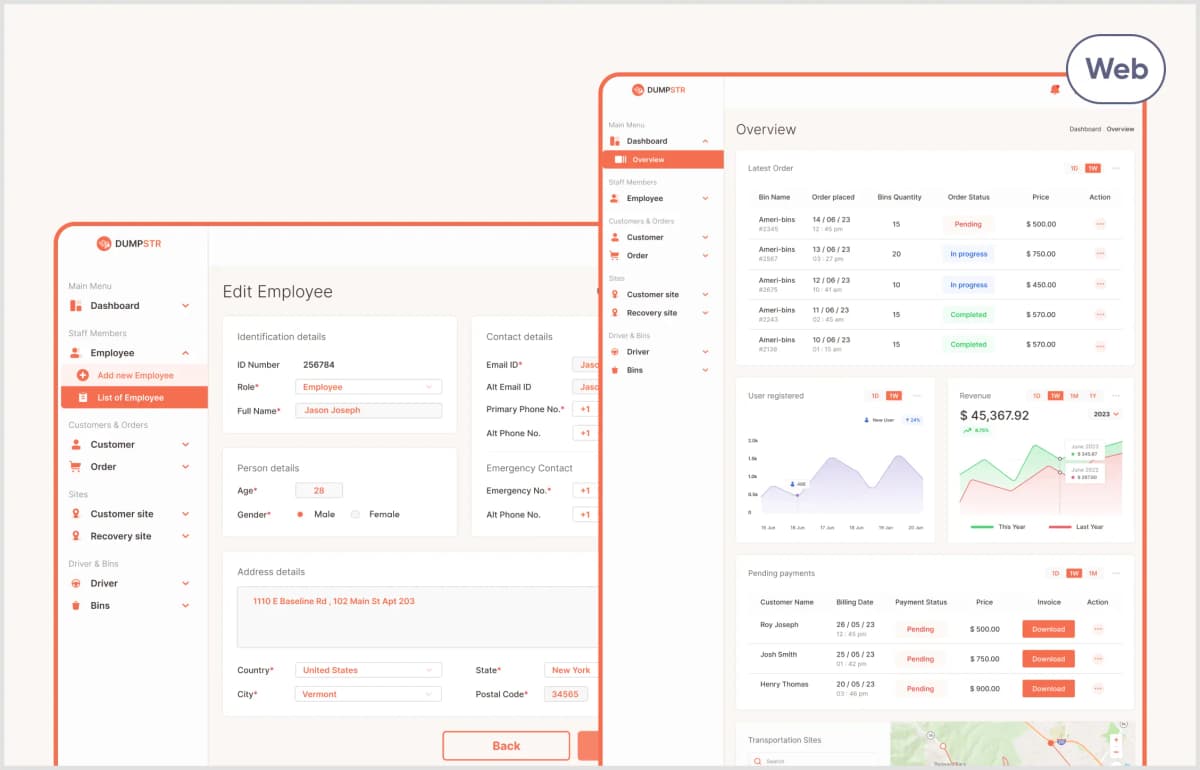Screen dimensions: 1200x770
Task: Select the Male gender radio button
Action: tap(300, 514)
